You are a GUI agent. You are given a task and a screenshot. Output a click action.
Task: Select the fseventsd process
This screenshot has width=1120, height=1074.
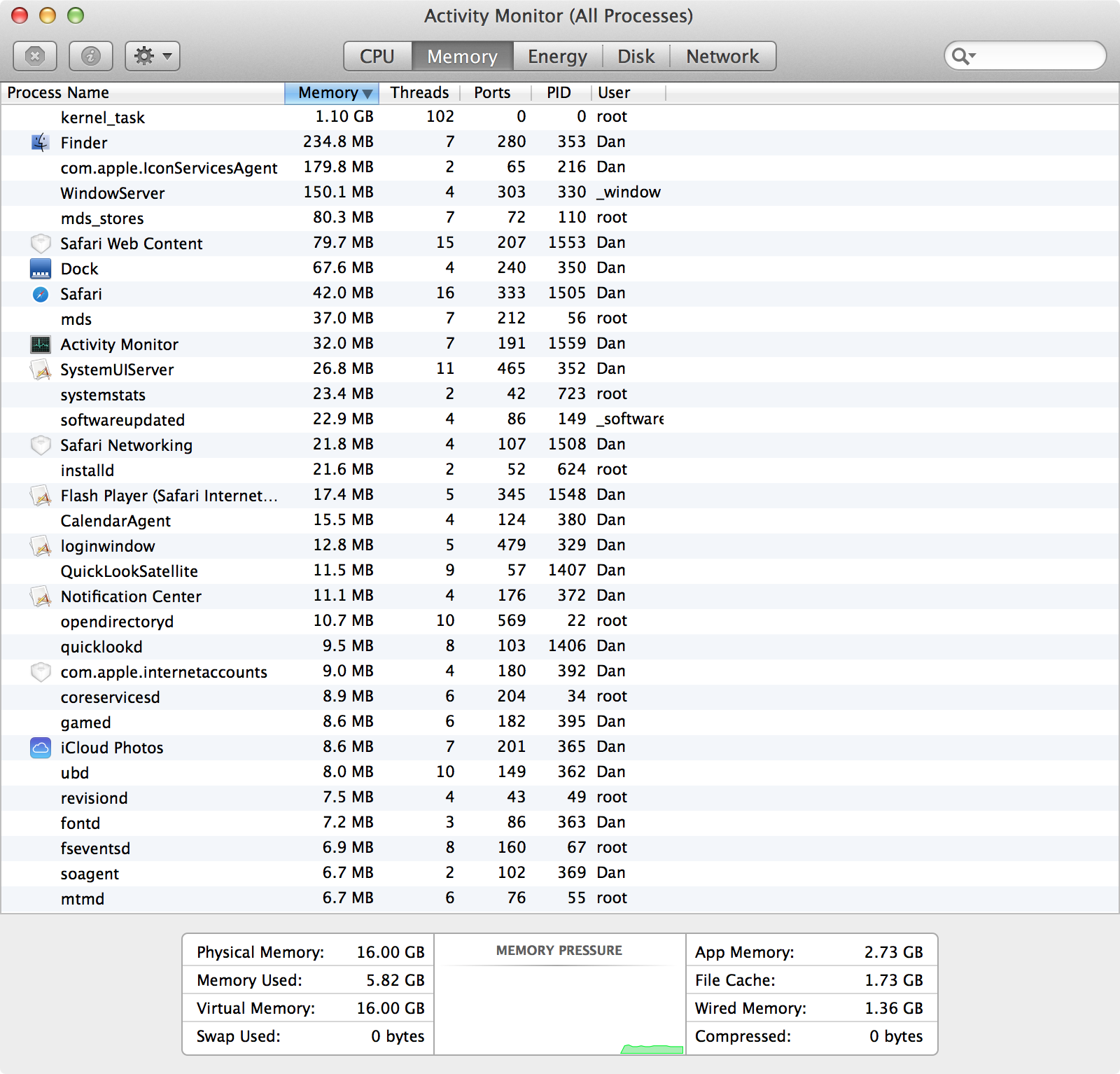point(560,849)
